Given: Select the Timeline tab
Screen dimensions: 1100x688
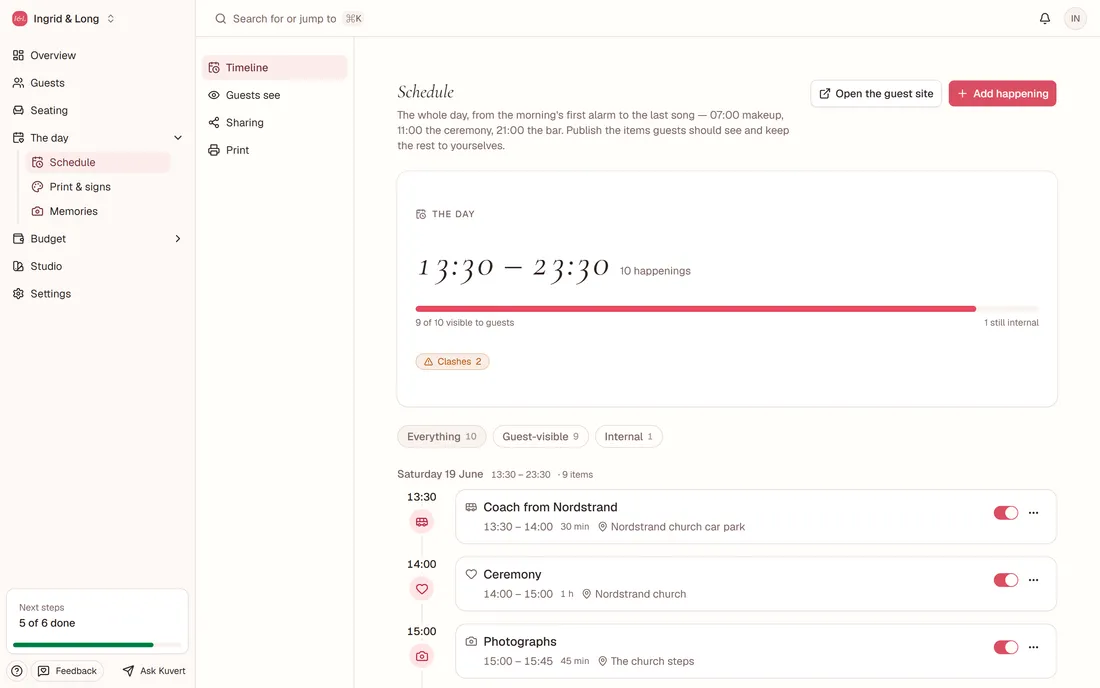Looking at the screenshot, I should 274,67.
